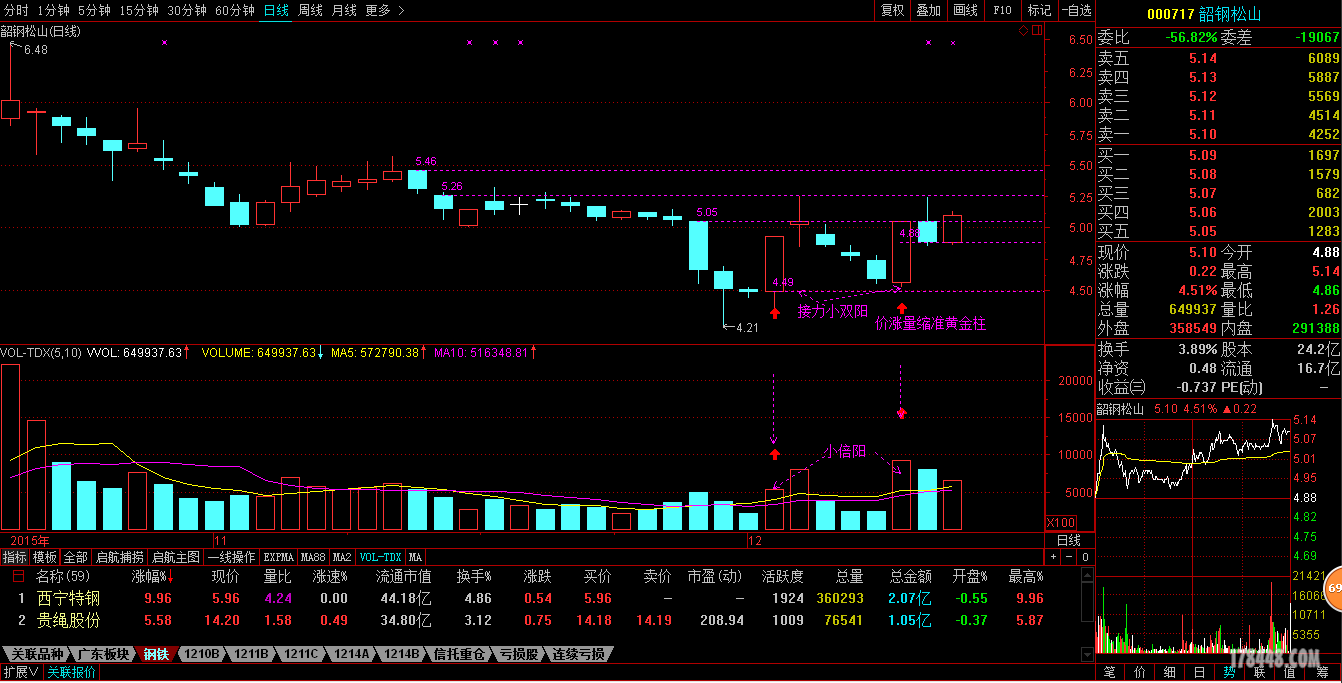Open the 筹 chip distribution tab
This screenshot has height=683, width=1342.
point(1321,672)
